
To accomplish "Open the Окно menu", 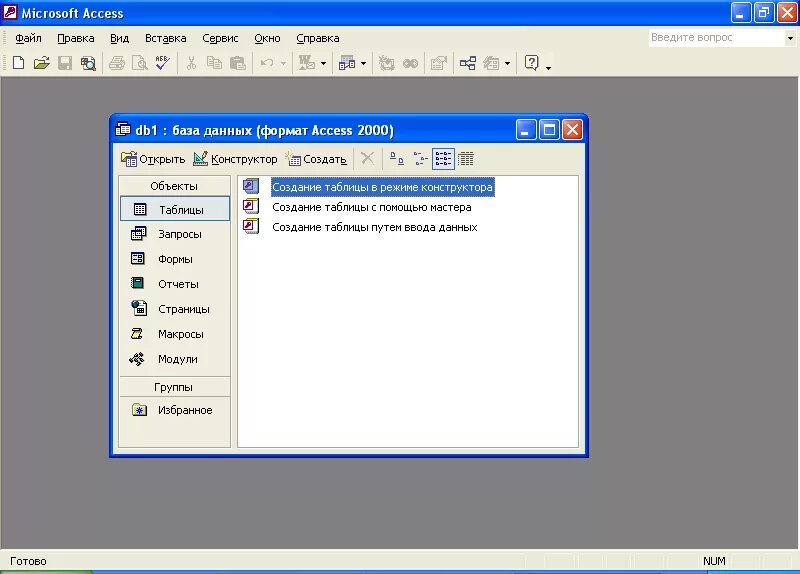I will click(x=267, y=38).
